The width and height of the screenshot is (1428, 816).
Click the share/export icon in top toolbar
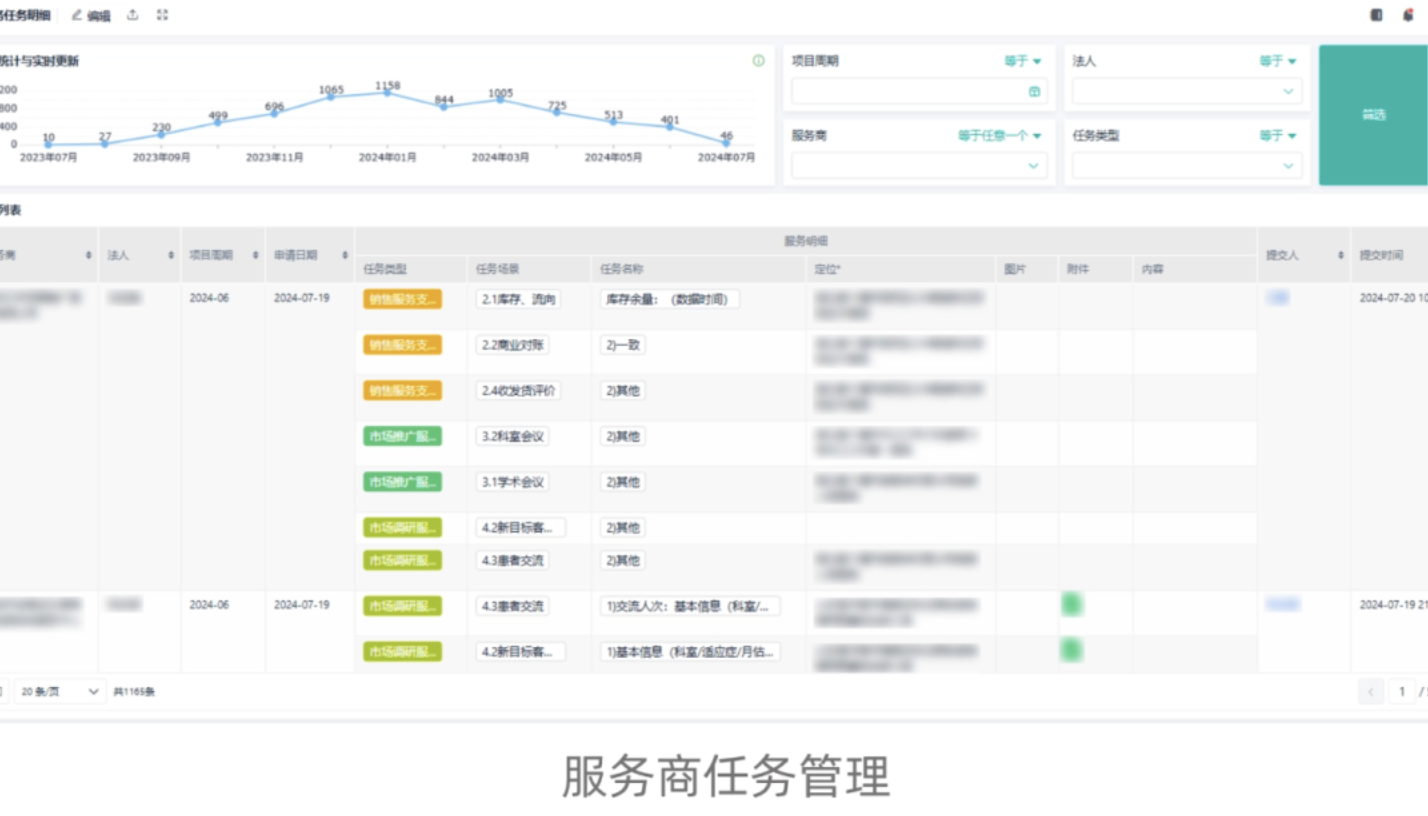[x=133, y=15]
